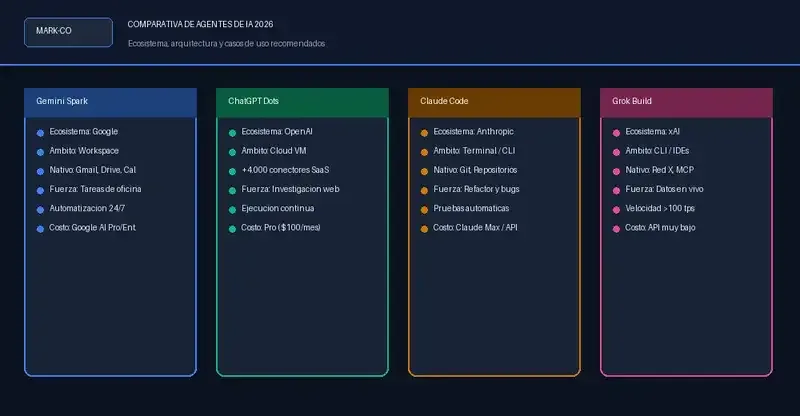The width and height of the screenshot is (800, 416).
Task: Click the text 'Ecosistema: xAI'
Action: [653, 132]
